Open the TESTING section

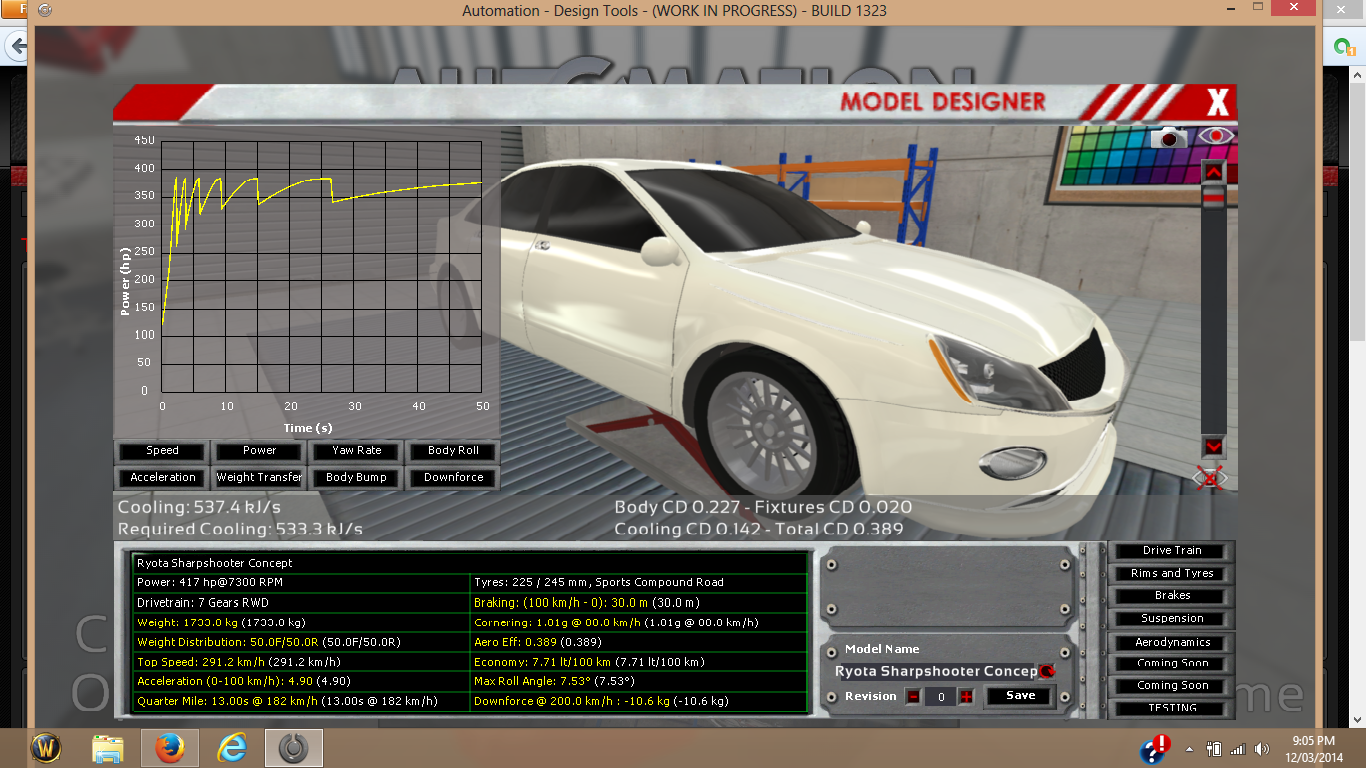point(1172,708)
